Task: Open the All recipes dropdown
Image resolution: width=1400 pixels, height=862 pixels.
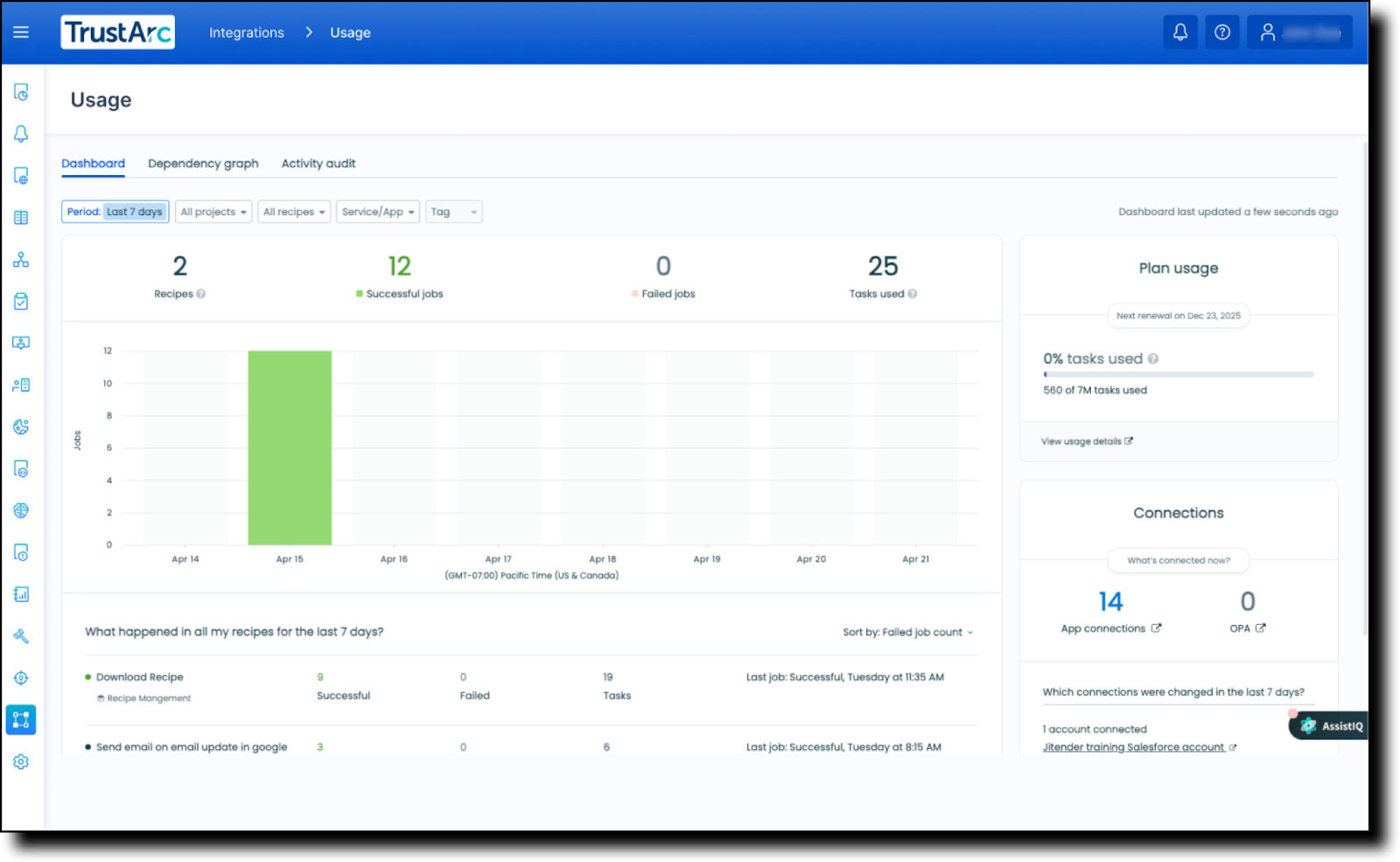Action: click(293, 211)
